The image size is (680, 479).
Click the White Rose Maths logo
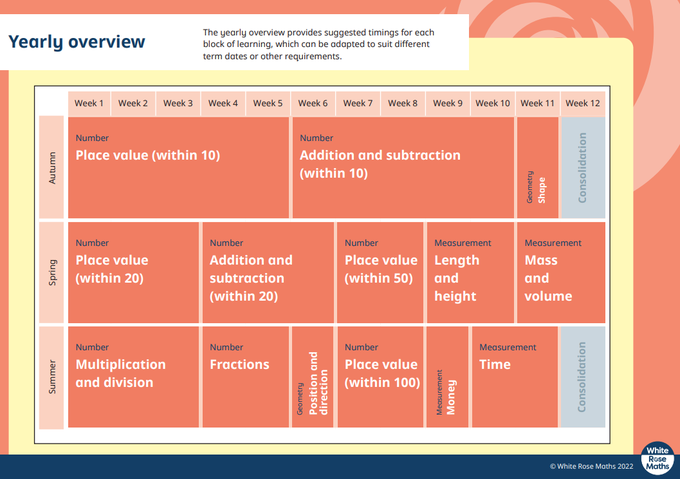click(657, 458)
